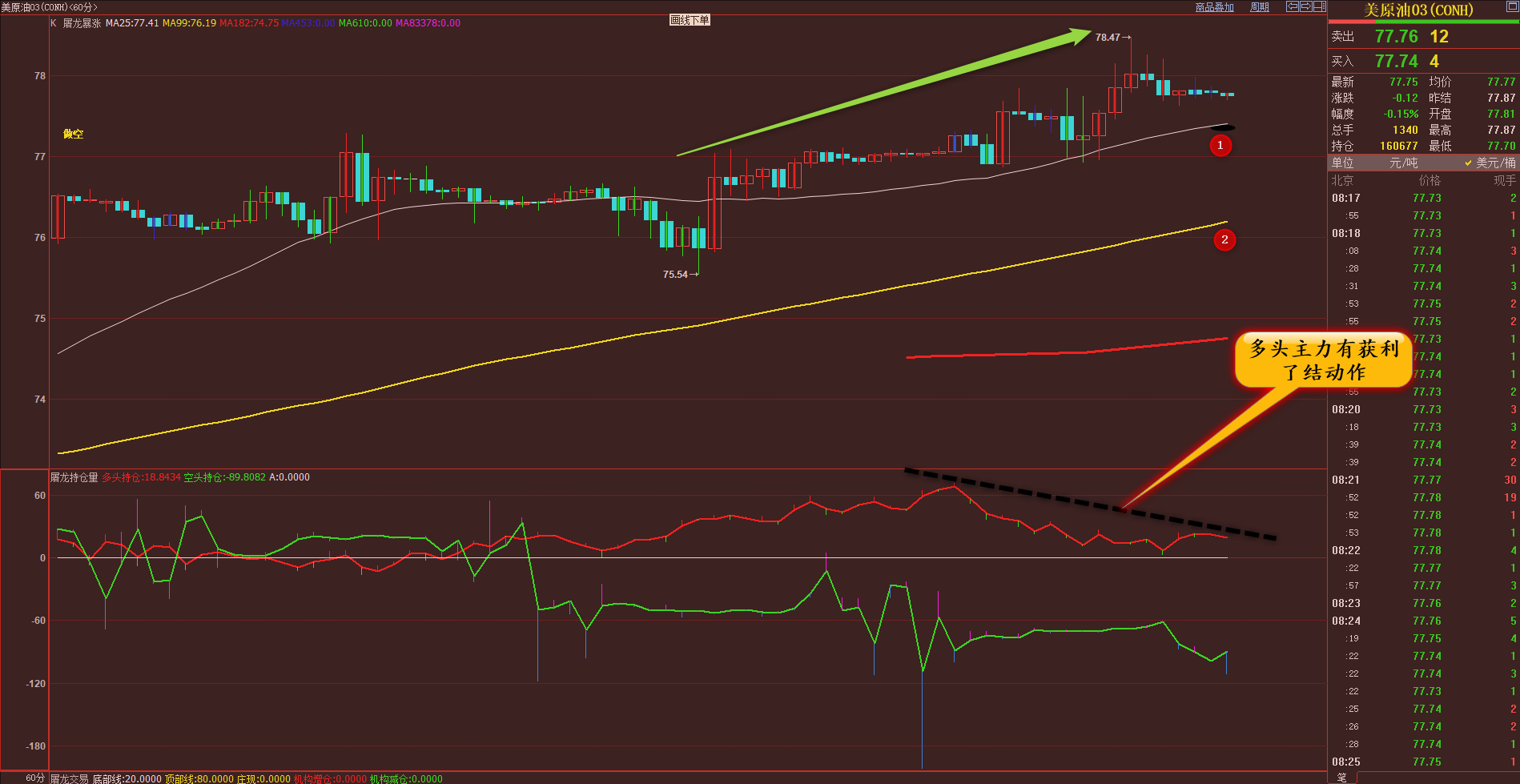Click the 顶部线:80.0000 label

[x=199, y=778]
